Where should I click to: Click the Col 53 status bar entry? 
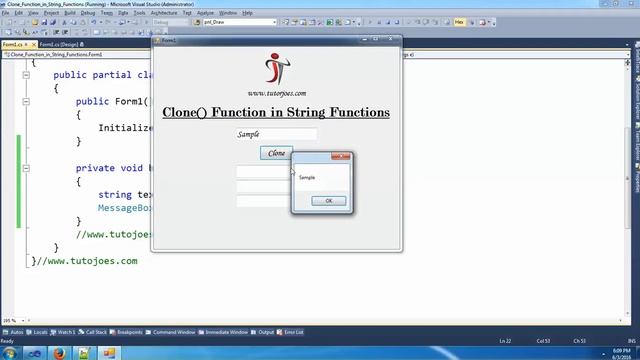tap(543, 341)
